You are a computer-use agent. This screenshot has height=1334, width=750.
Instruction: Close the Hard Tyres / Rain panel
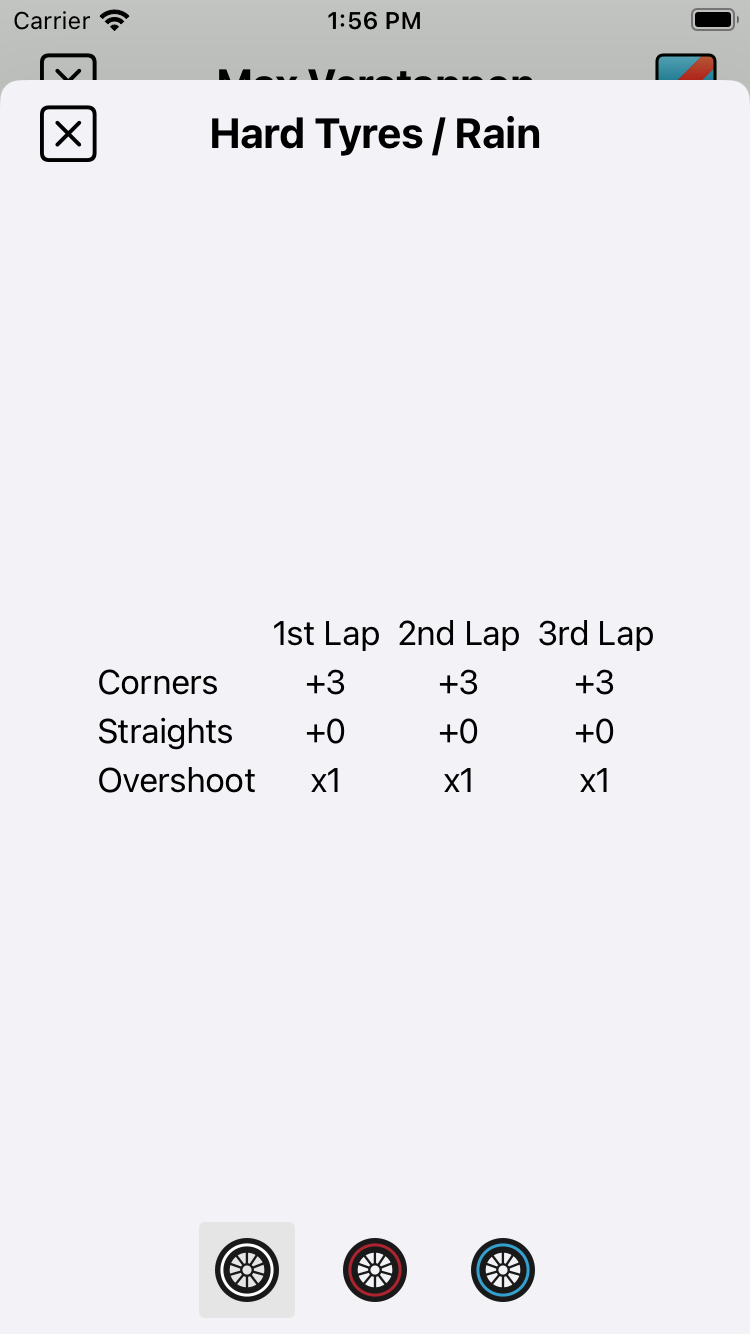68,133
